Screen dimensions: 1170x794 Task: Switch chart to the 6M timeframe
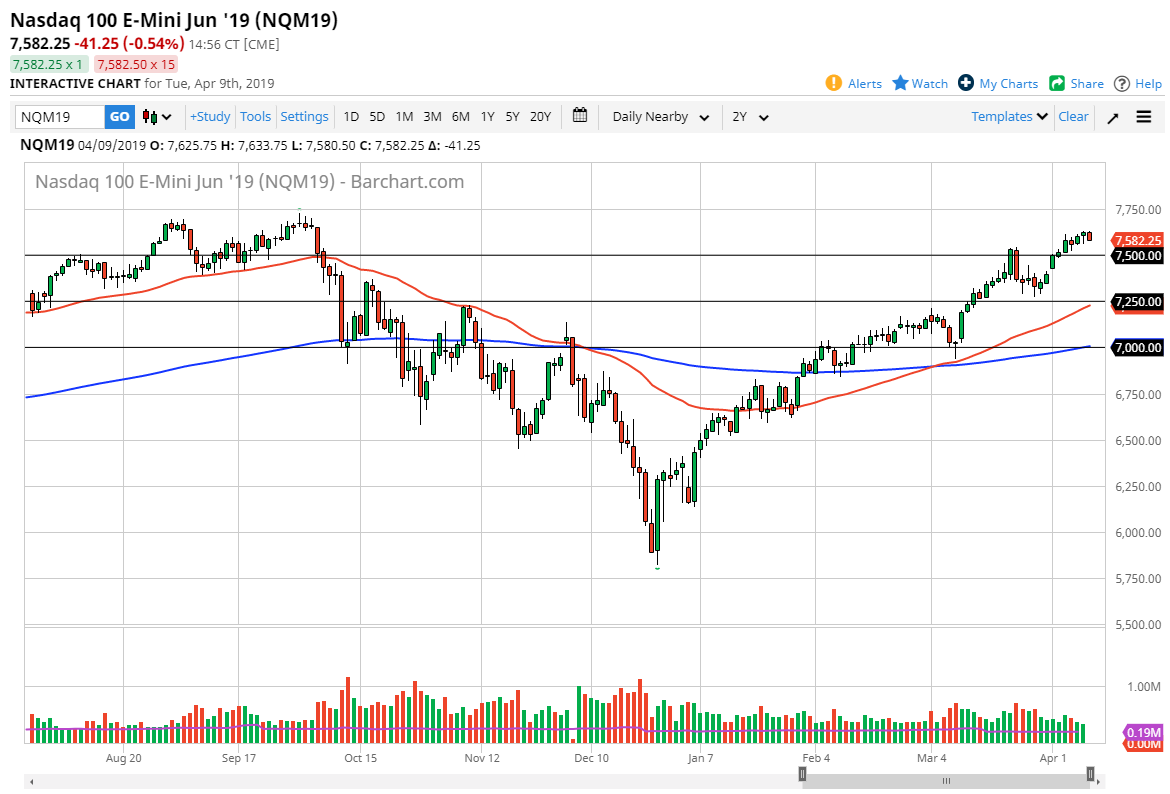(x=460, y=117)
